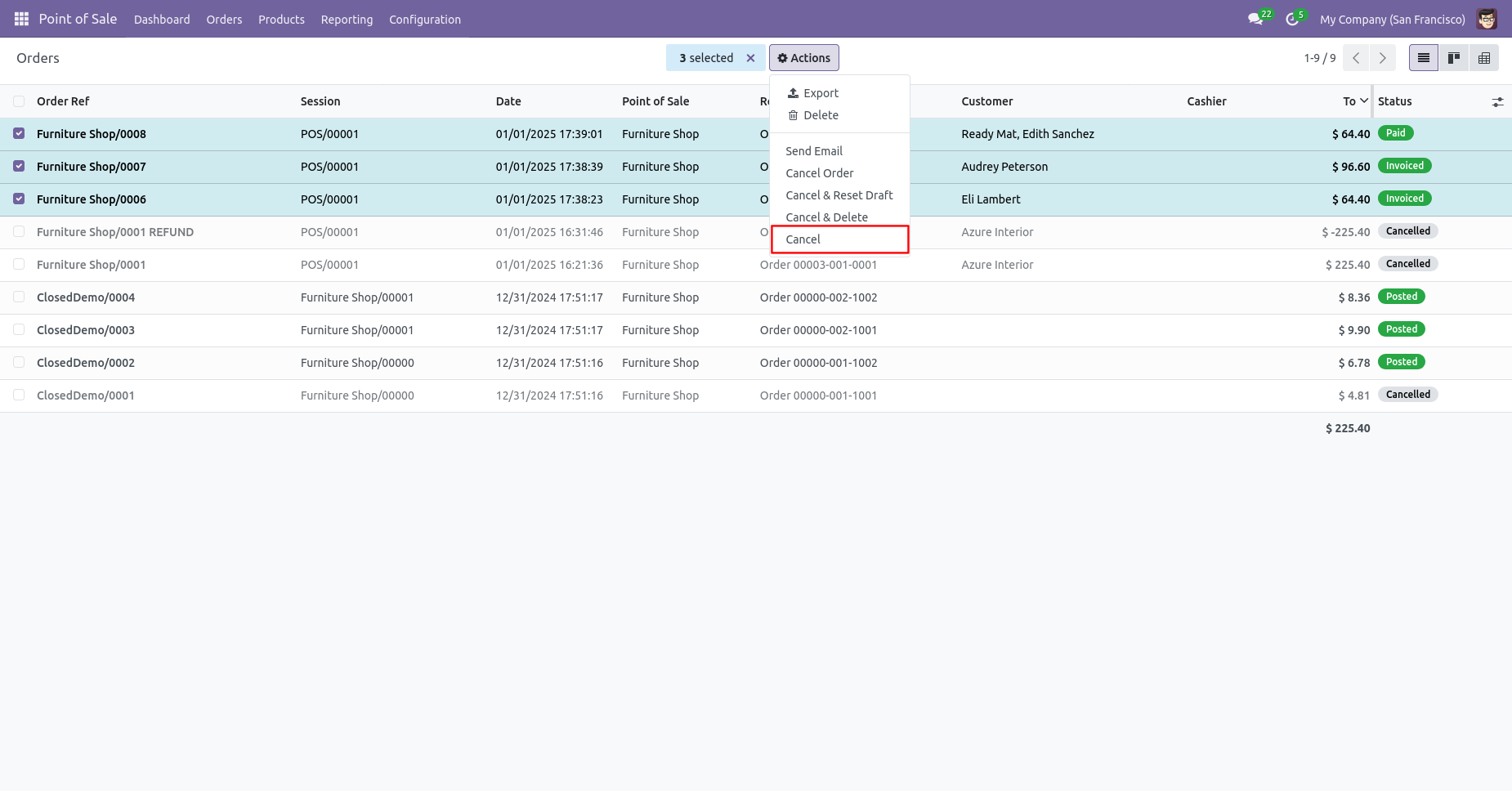Viewport: 1512px width, 791px height.
Task: Open the activities clock icon
Action: [1292, 19]
